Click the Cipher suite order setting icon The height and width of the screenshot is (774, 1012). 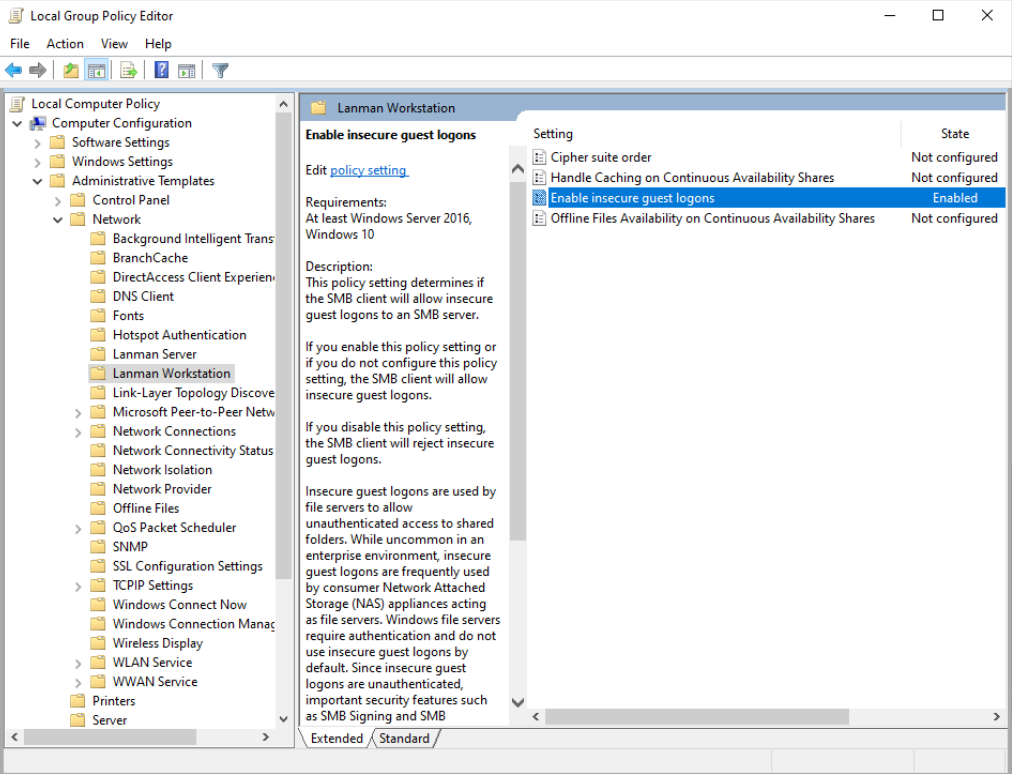pyautogui.click(x=543, y=157)
